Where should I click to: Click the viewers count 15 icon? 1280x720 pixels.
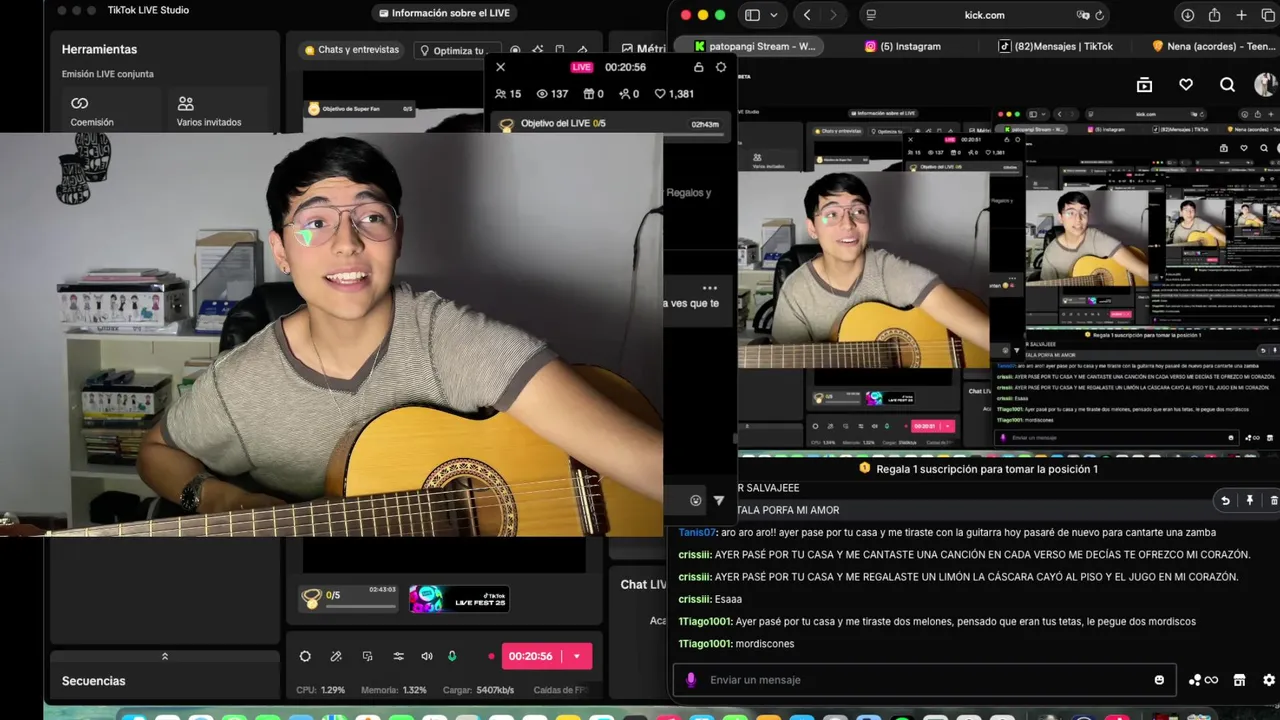click(508, 94)
